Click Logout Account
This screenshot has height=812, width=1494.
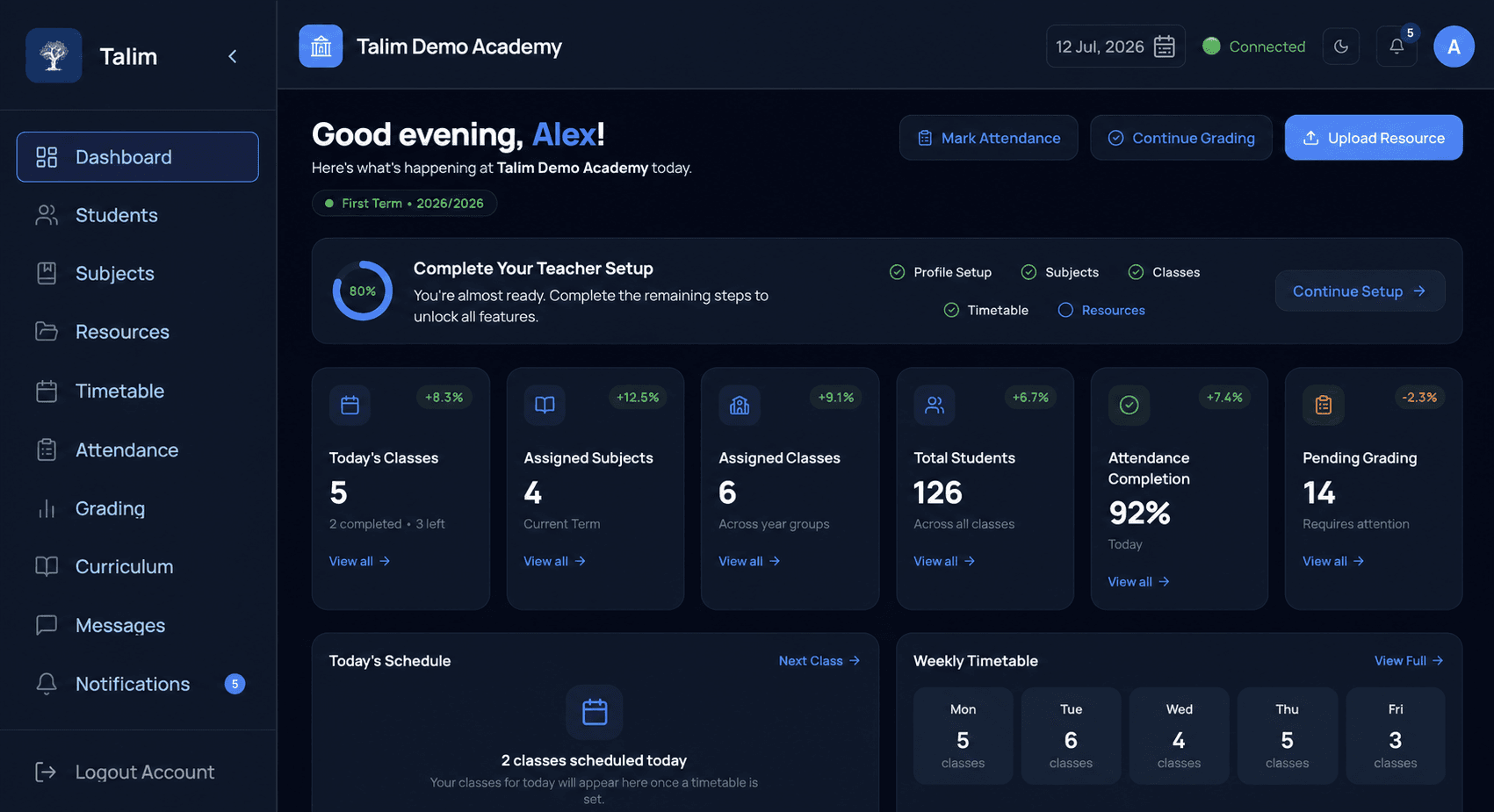pos(125,772)
